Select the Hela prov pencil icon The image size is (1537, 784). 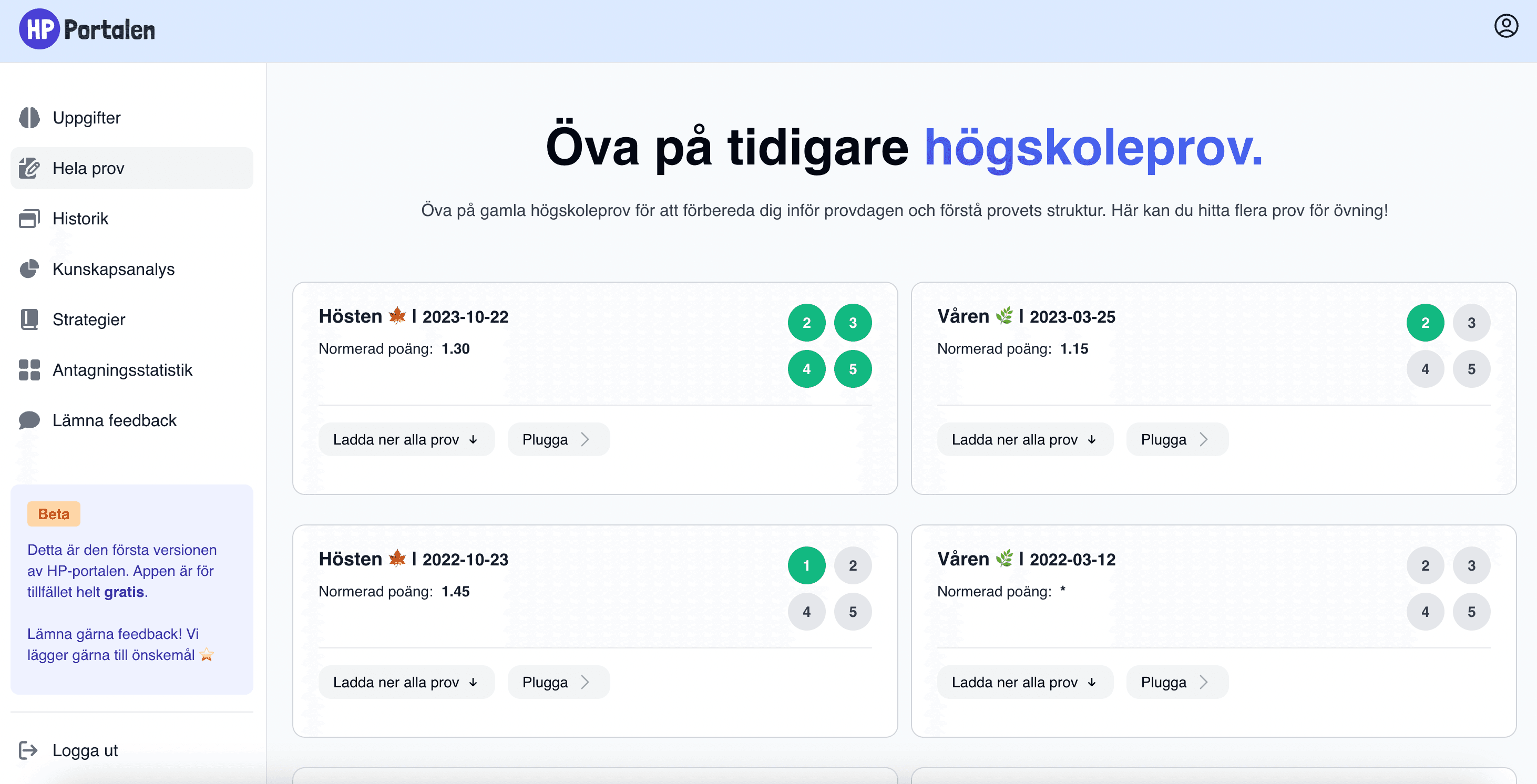pos(29,168)
